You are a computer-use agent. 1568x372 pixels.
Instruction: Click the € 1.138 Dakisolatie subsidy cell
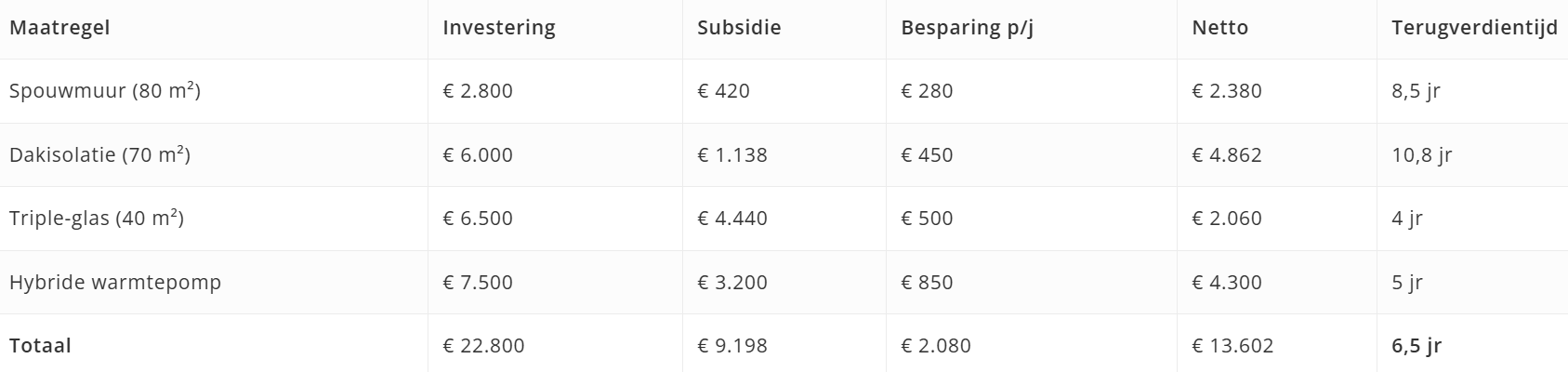[x=732, y=155]
